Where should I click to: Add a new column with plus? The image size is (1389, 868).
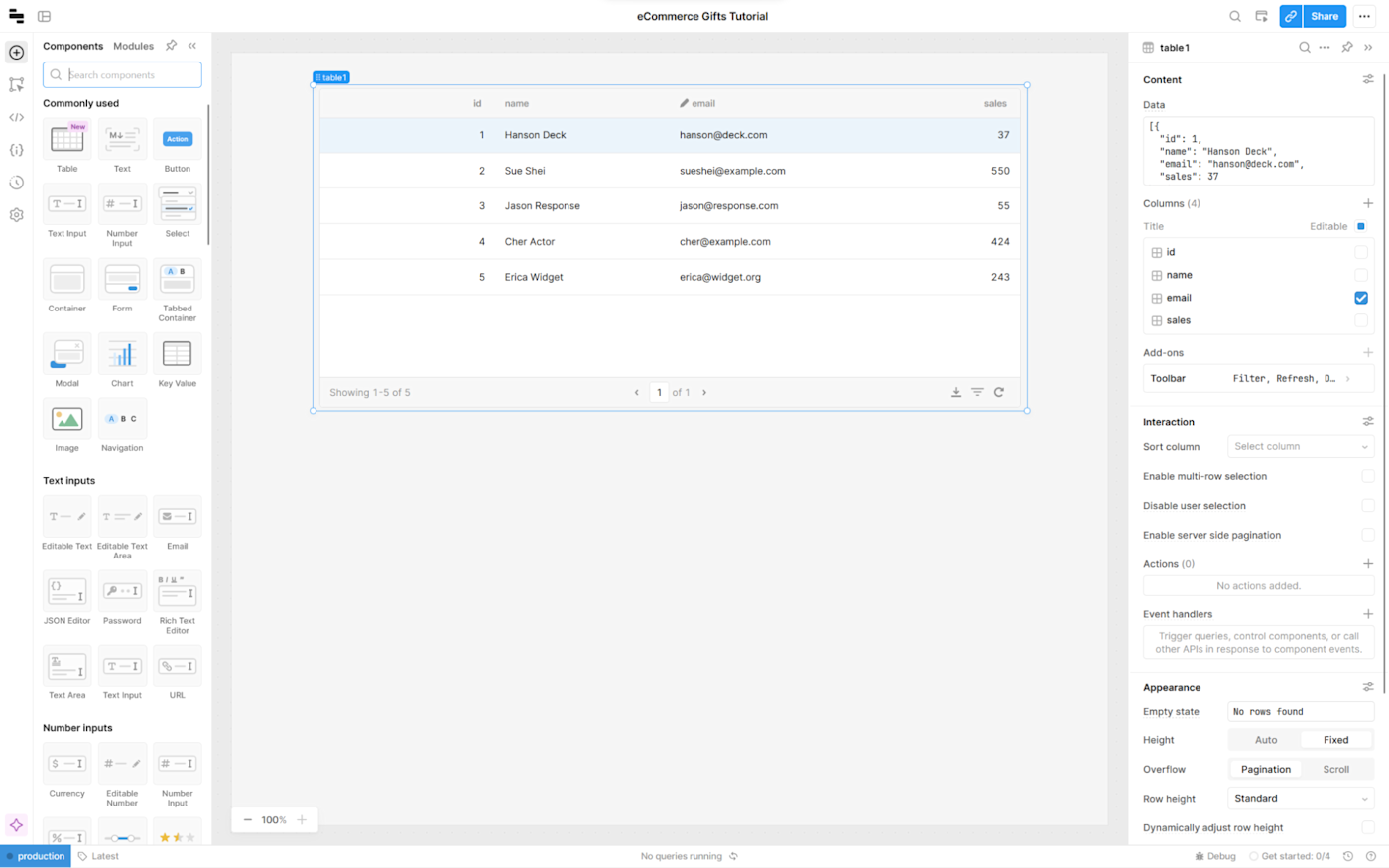[1368, 203]
